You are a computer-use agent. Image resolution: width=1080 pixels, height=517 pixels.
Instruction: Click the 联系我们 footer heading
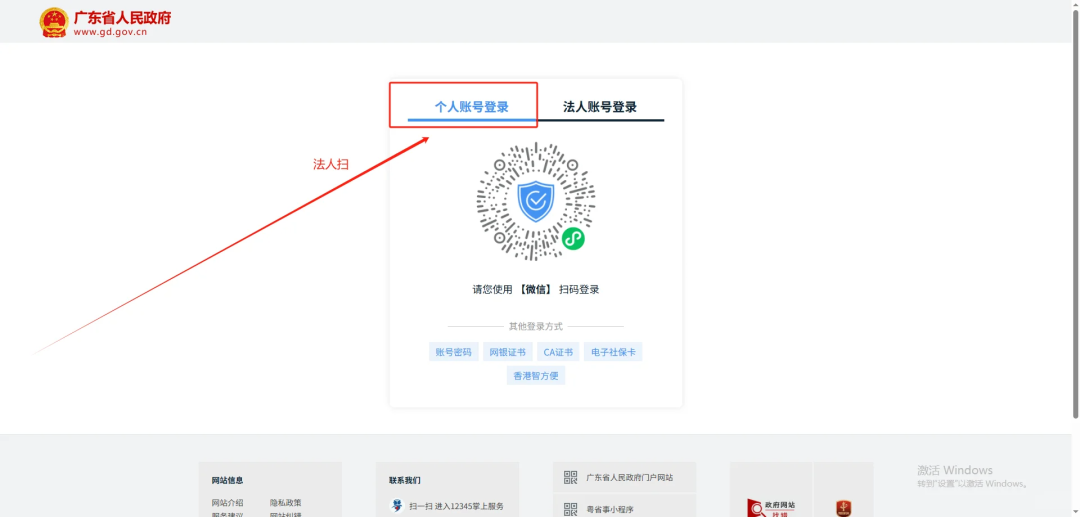[404, 481]
